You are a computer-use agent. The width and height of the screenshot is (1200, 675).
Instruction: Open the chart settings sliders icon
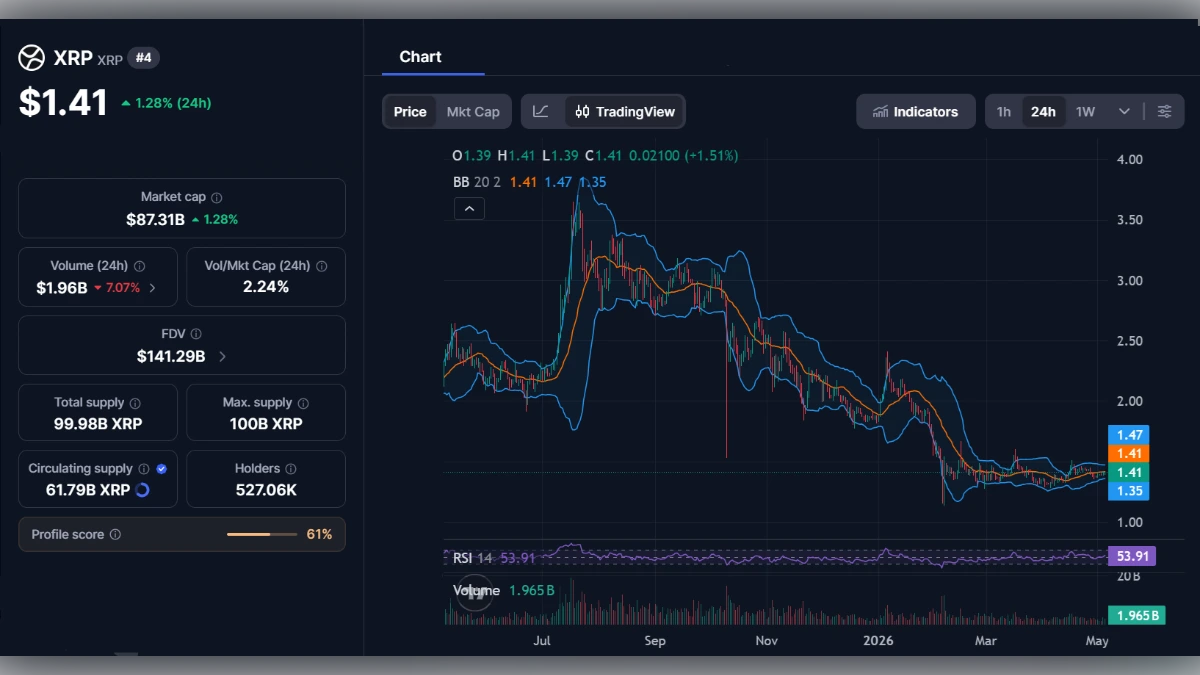click(1164, 112)
